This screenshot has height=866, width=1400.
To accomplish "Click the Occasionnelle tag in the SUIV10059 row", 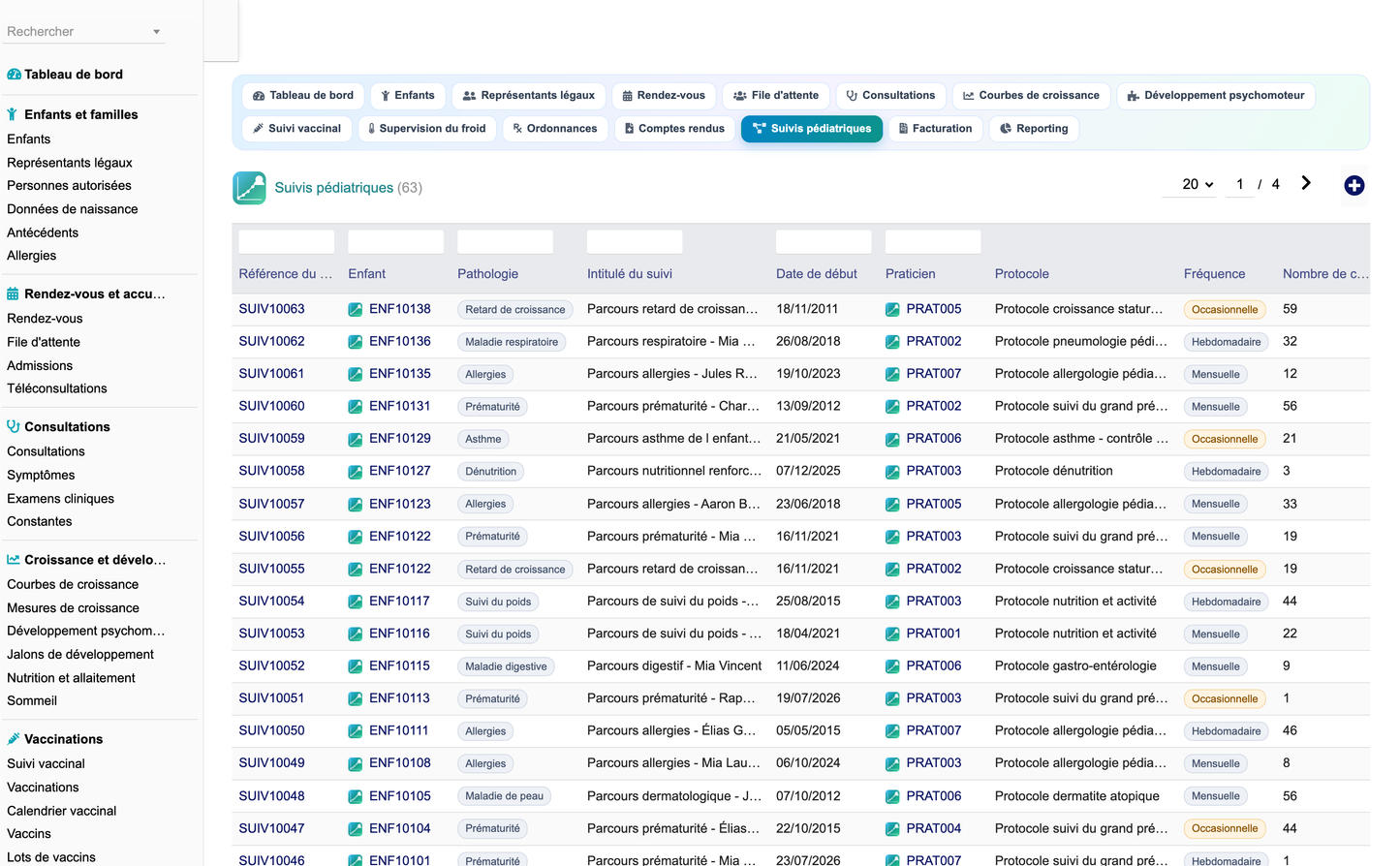I will coord(1225,439).
